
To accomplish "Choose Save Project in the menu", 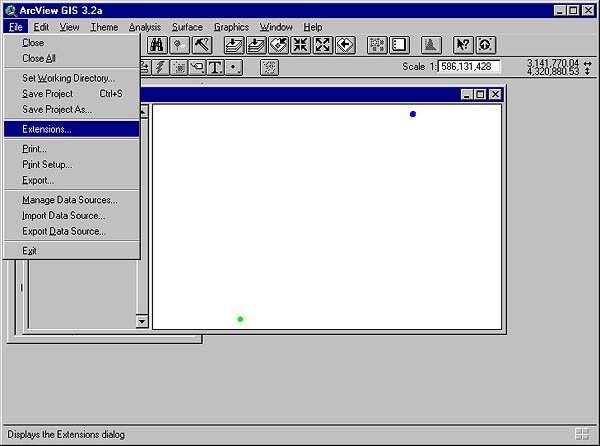I will pos(72,94).
